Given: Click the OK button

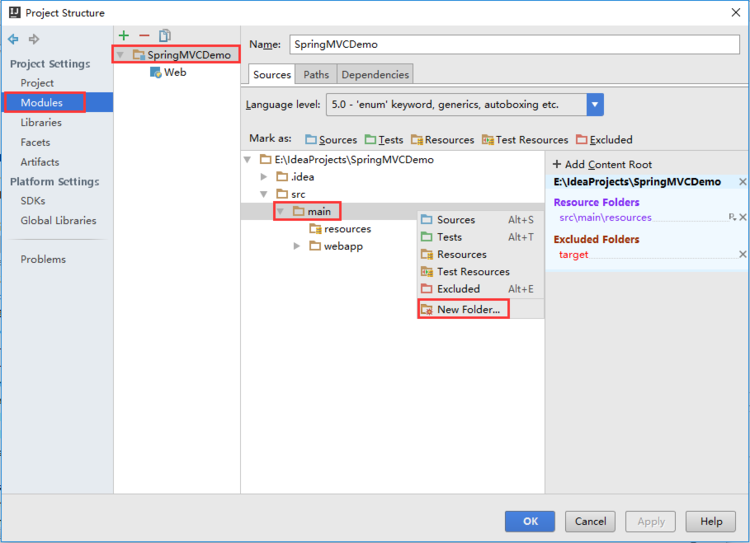Looking at the screenshot, I should 530,521.
